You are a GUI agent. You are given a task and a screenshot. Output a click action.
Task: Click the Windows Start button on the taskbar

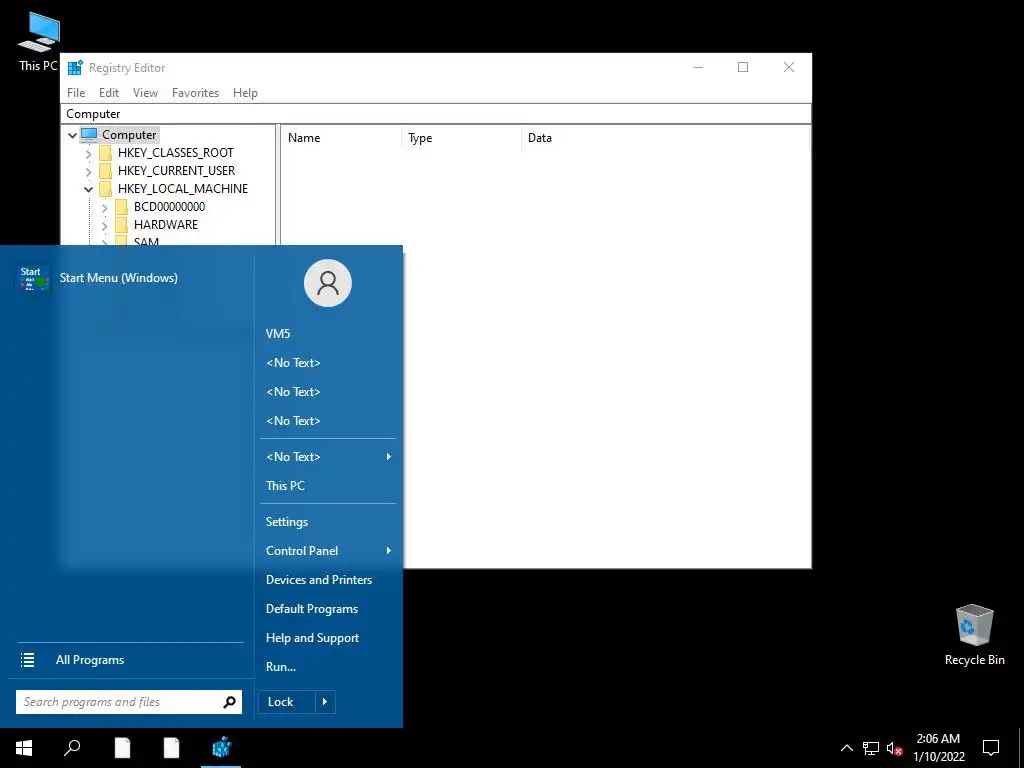click(24, 748)
